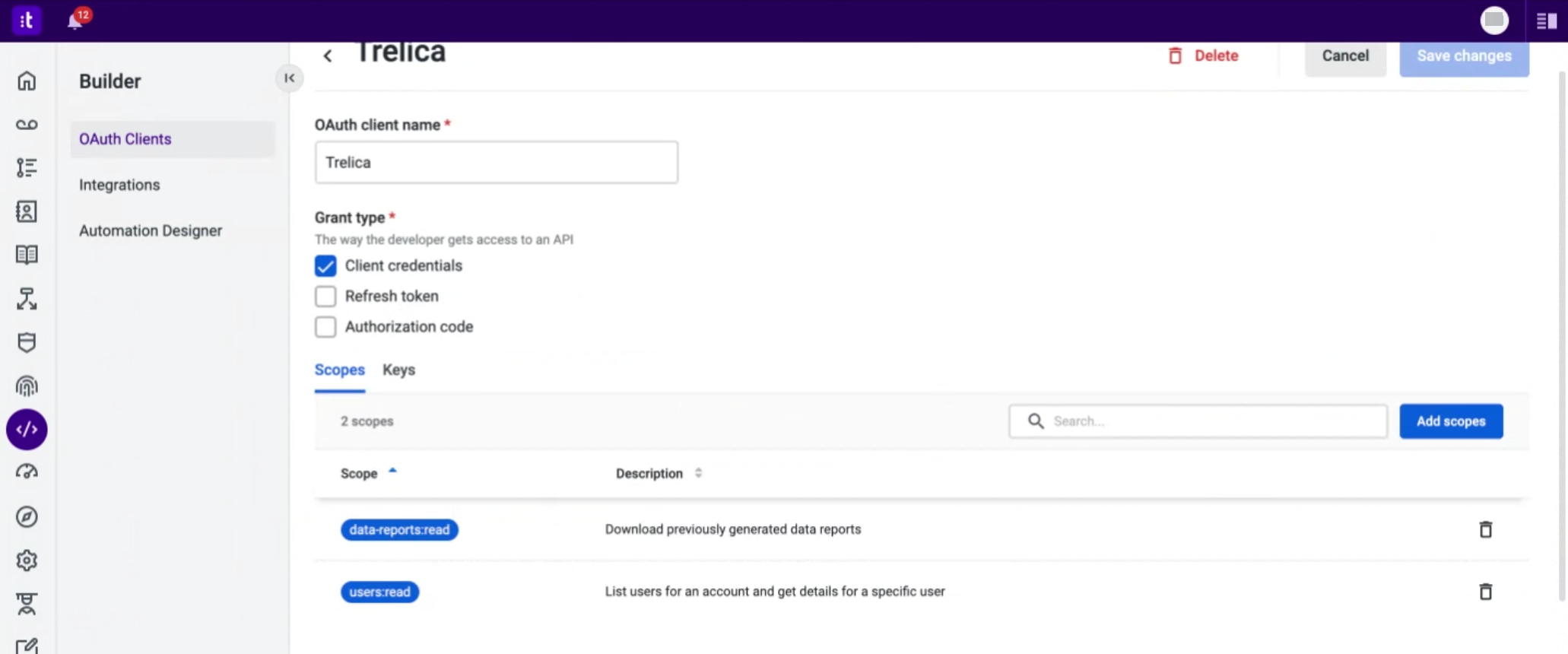Screen dimensions: 1568x654
Task: Click the search magnifier icon
Action: pos(1036,421)
